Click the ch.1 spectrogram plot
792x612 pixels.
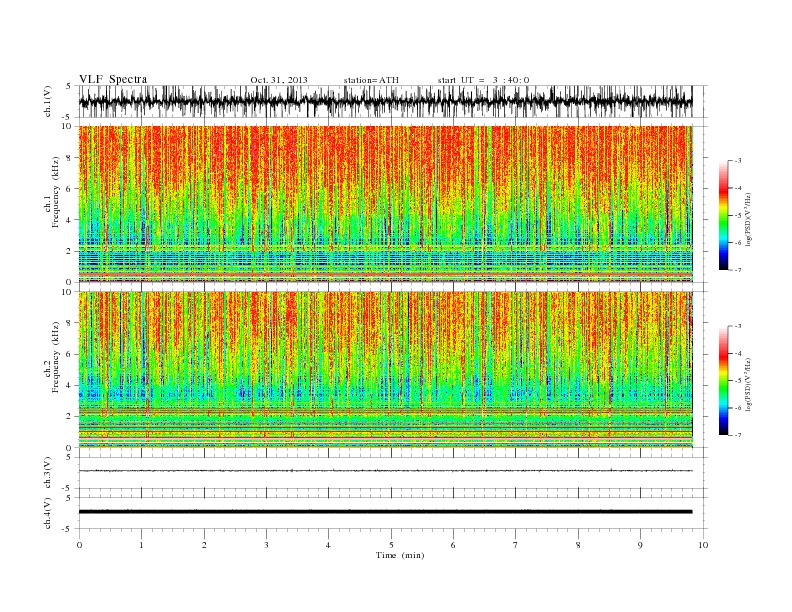pyautogui.click(x=386, y=204)
